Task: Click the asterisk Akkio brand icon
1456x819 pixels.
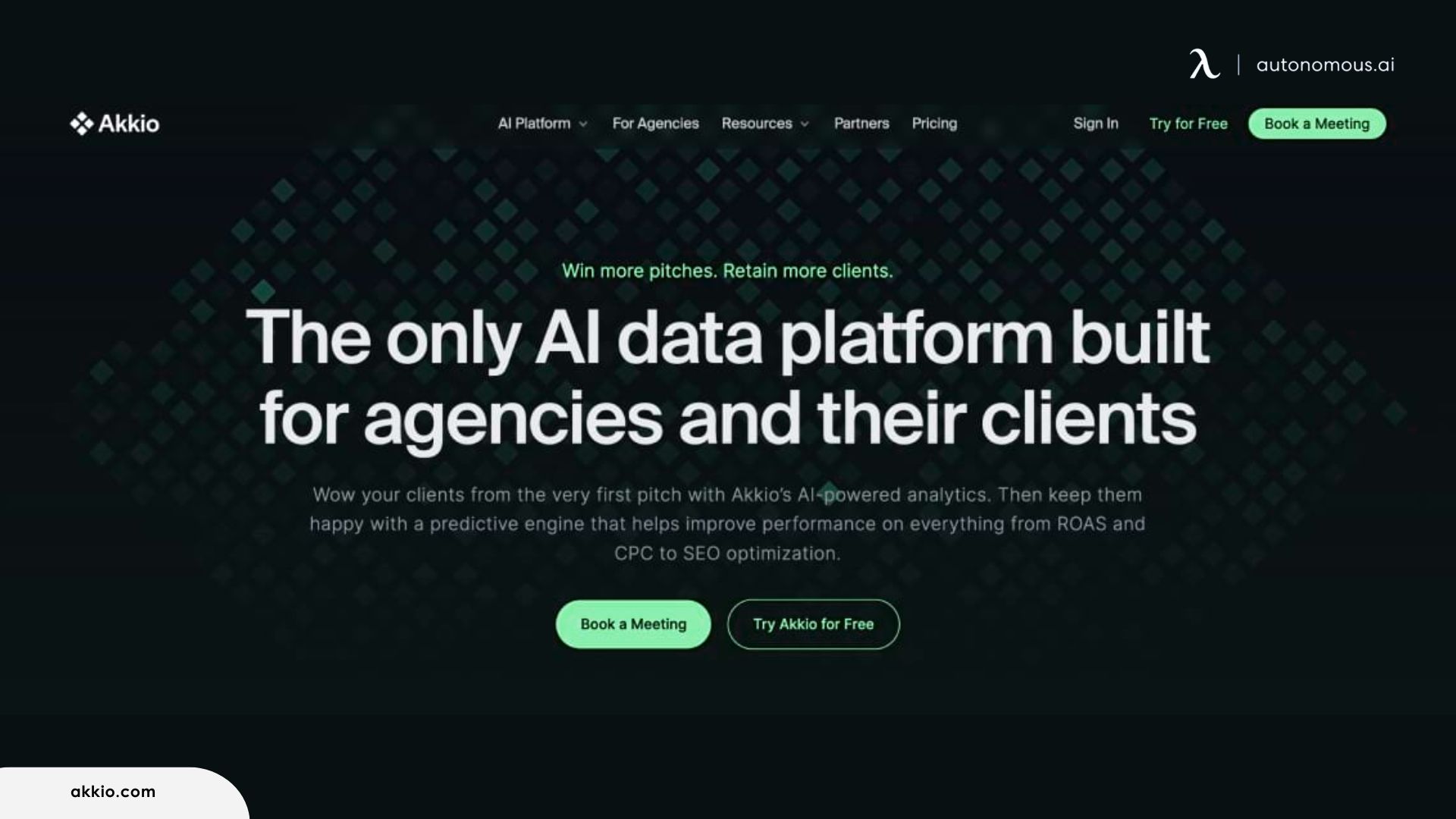Action: (79, 123)
